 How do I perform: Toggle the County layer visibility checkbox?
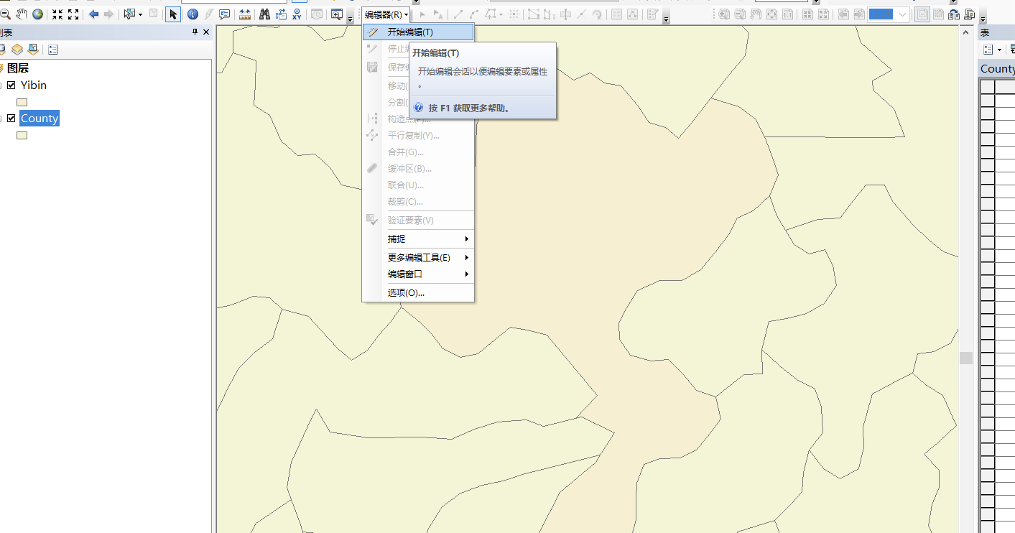click(11, 118)
